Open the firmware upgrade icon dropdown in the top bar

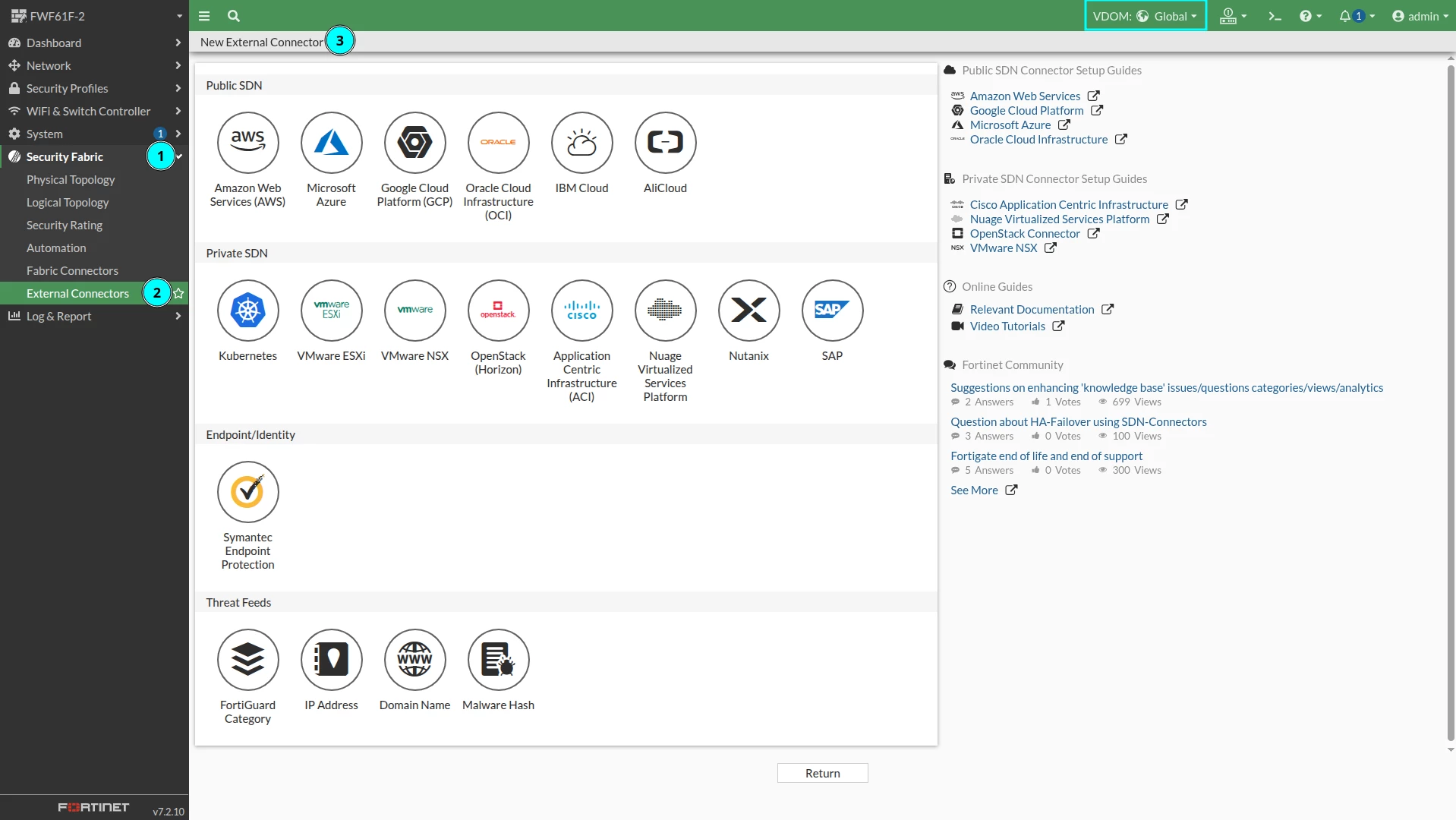click(x=1233, y=16)
